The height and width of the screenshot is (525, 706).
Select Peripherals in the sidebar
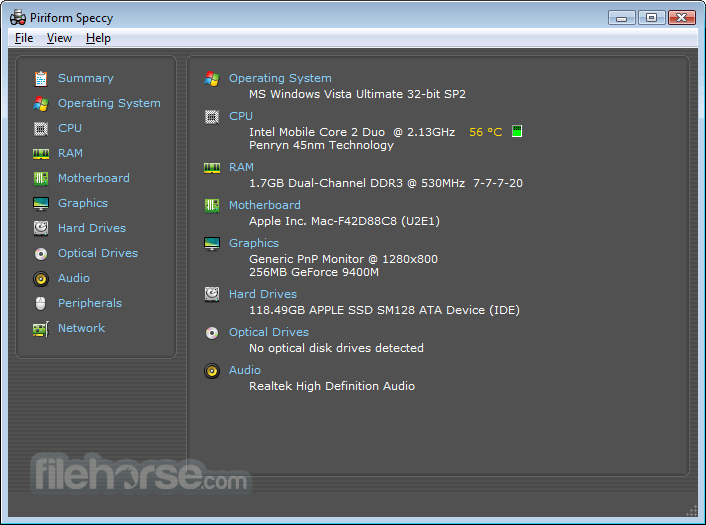point(90,303)
